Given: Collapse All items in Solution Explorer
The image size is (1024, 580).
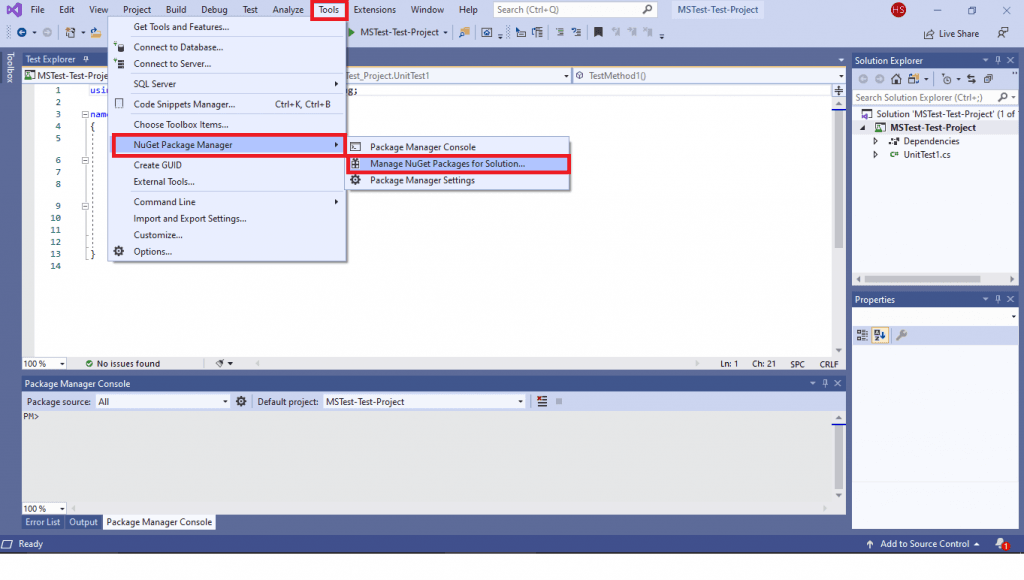Looking at the screenshot, I should coord(987,79).
